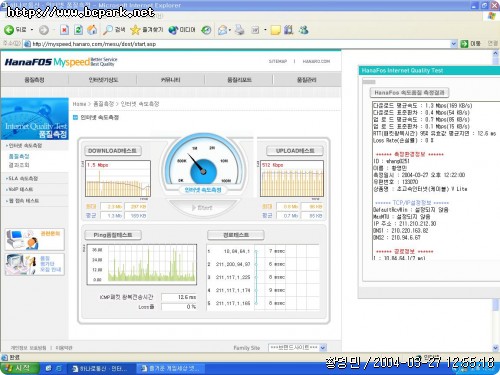500x375 pixels.
Task: Click the Ping latency graph
Action: 142,265
